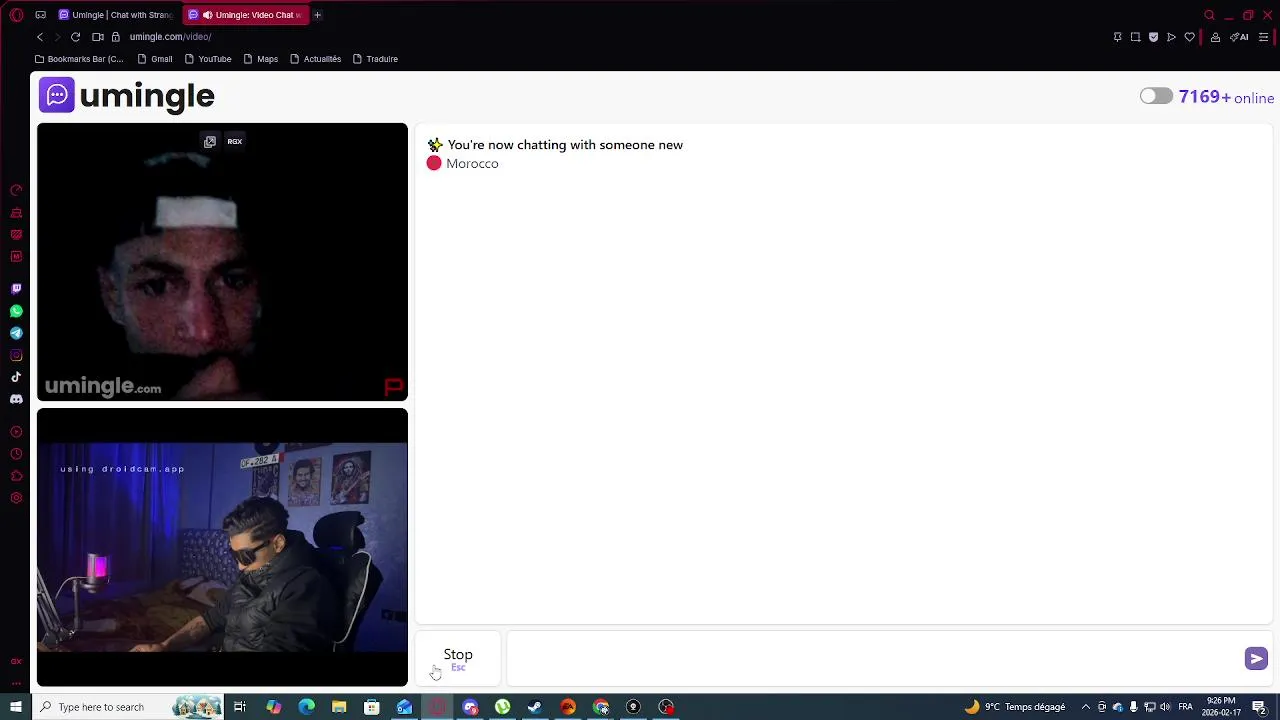Click the 7169+ online counter
The image size is (1280, 720).
click(1226, 97)
